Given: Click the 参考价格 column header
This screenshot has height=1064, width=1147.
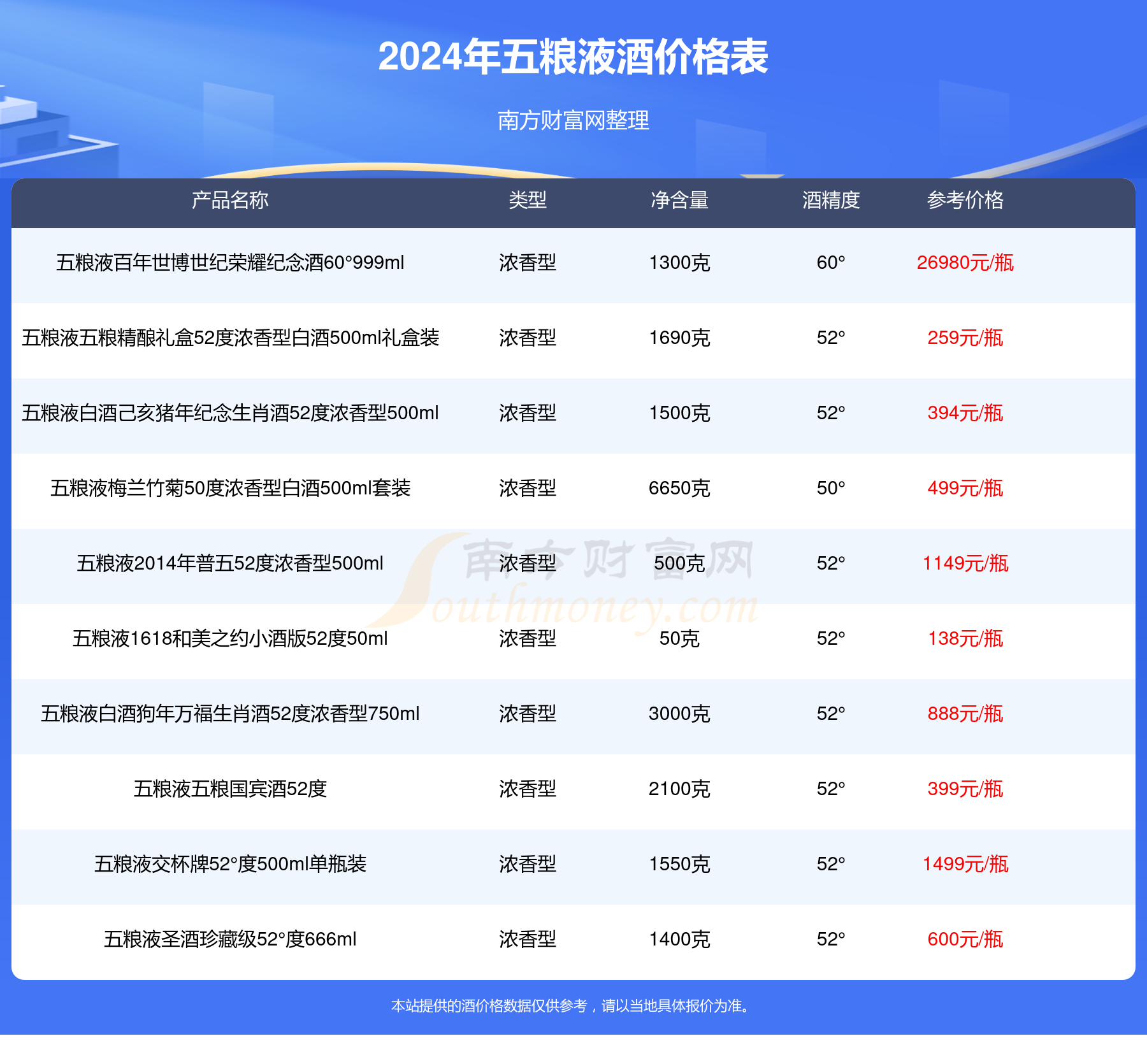Looking at the screenshot, I should tap(965, 201).
